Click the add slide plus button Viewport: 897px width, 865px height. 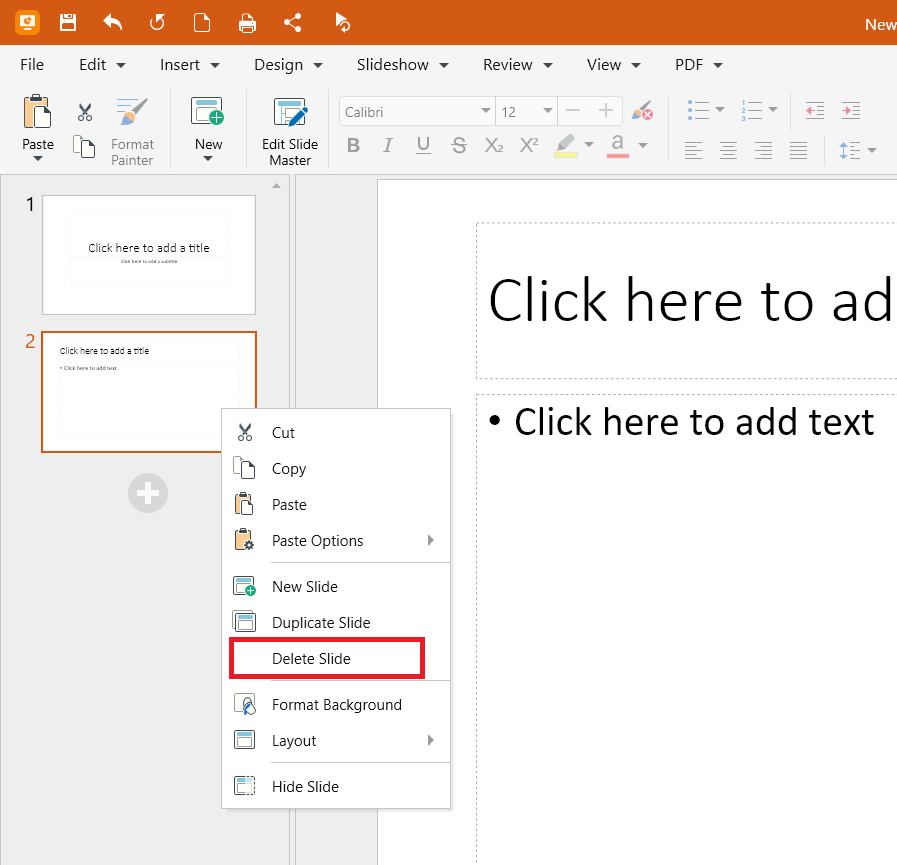tap(148, 493)
